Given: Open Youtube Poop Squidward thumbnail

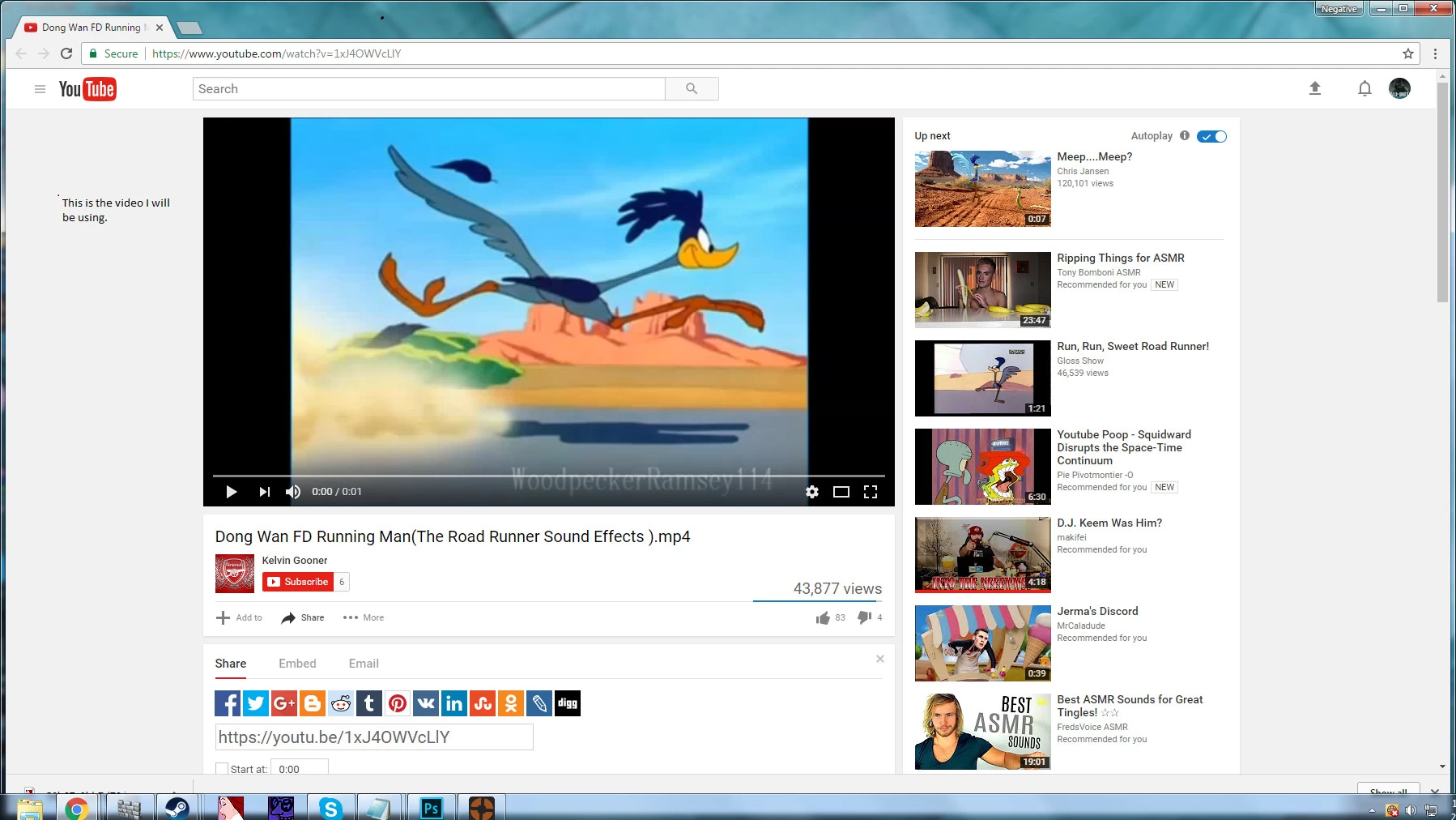Looking at the screenshot, I should click(983, 467).
